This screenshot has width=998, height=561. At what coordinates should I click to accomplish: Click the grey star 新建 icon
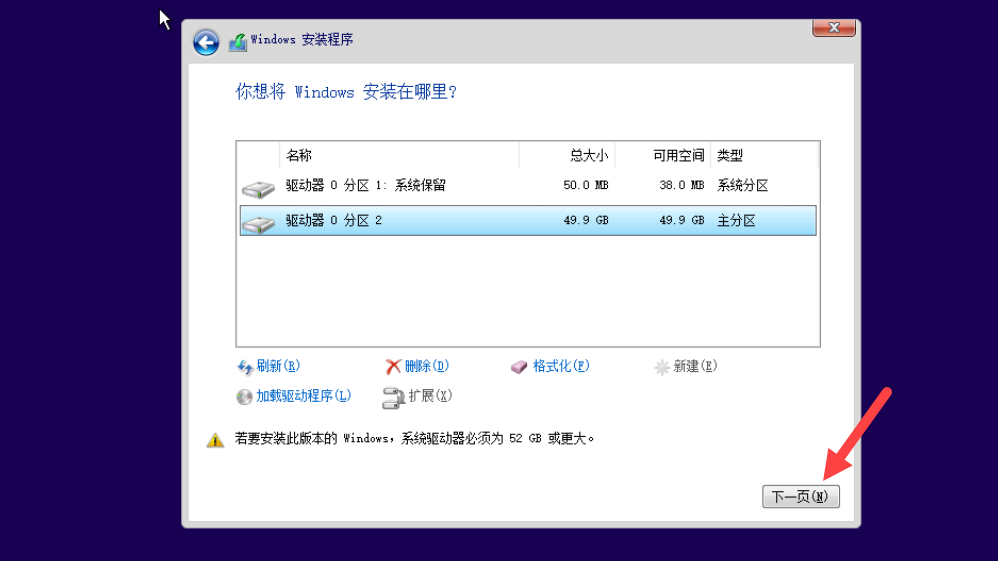coord(662,367)
